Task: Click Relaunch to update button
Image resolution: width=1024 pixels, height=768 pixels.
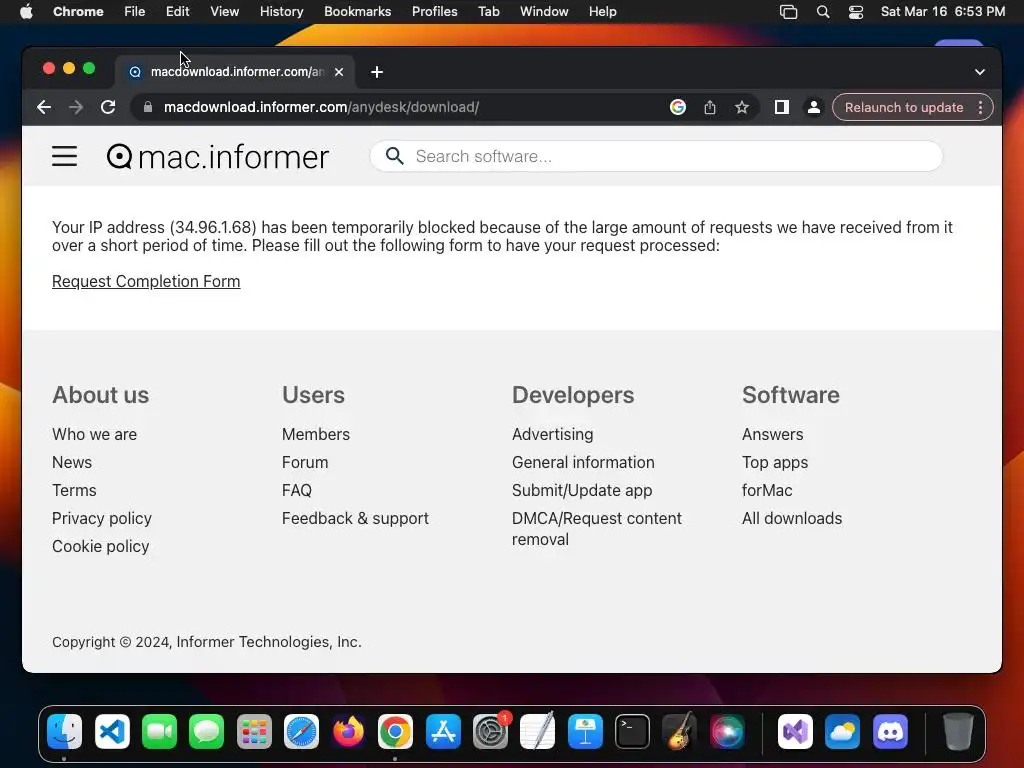Action: point(904,107)
